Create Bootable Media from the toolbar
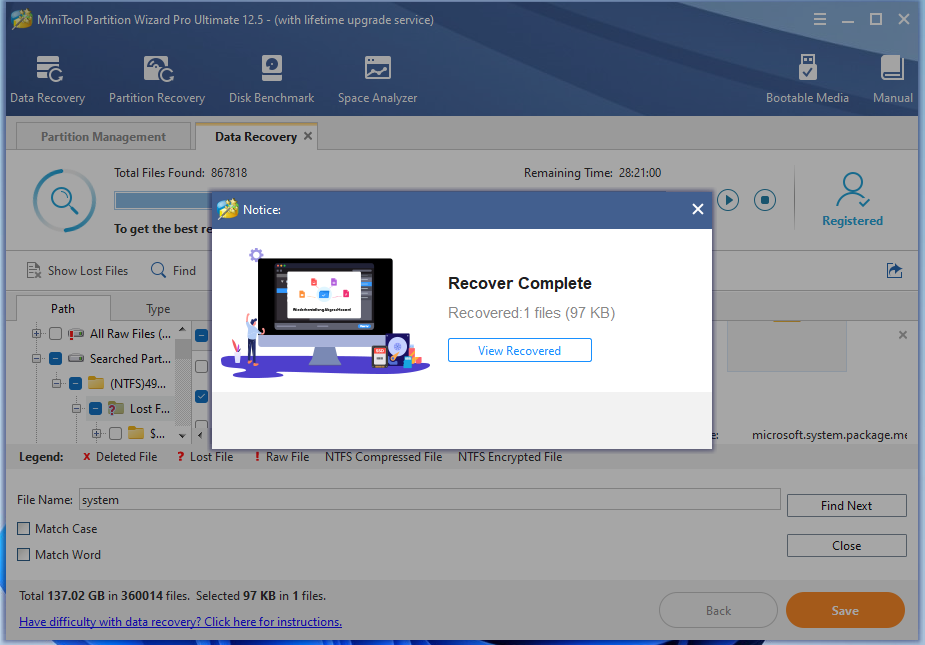Image resolution: width=925 pixels, height=645 pixels. coord(807,80)
